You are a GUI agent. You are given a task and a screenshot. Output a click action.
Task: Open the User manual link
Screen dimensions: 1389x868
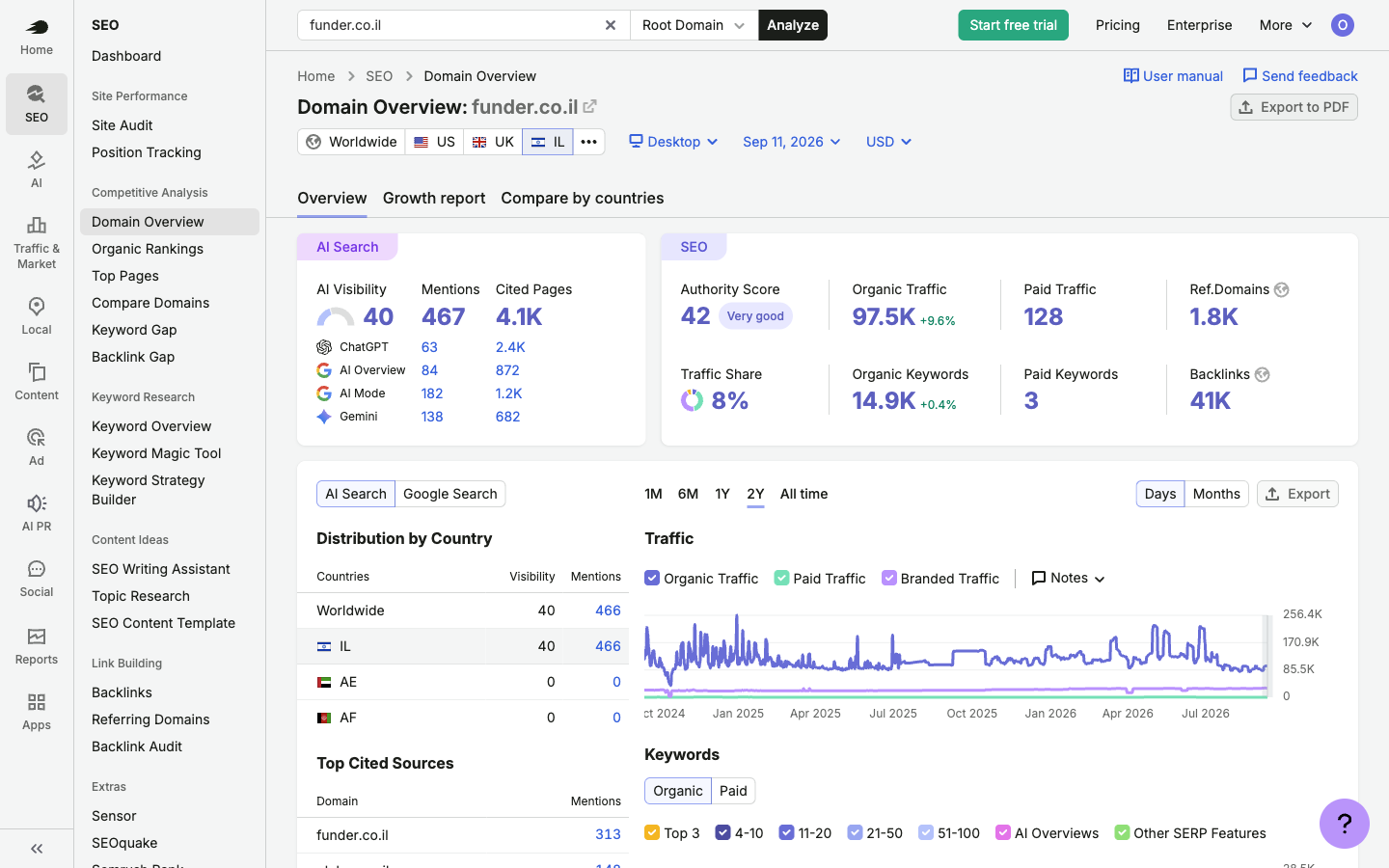1173,76
